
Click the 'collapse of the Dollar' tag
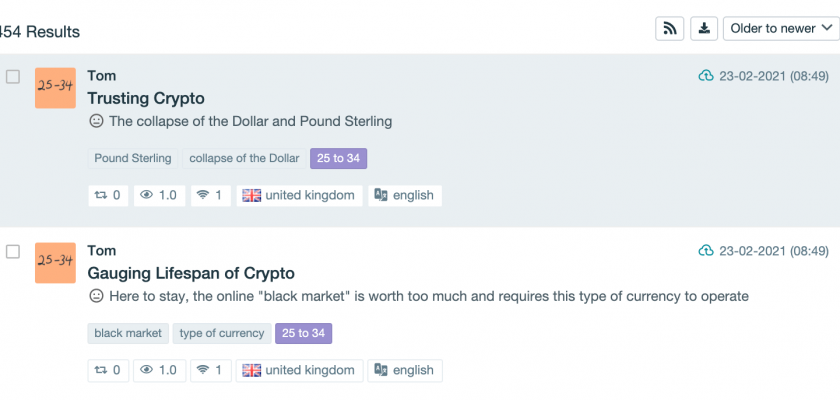click(x=244, y=158)
